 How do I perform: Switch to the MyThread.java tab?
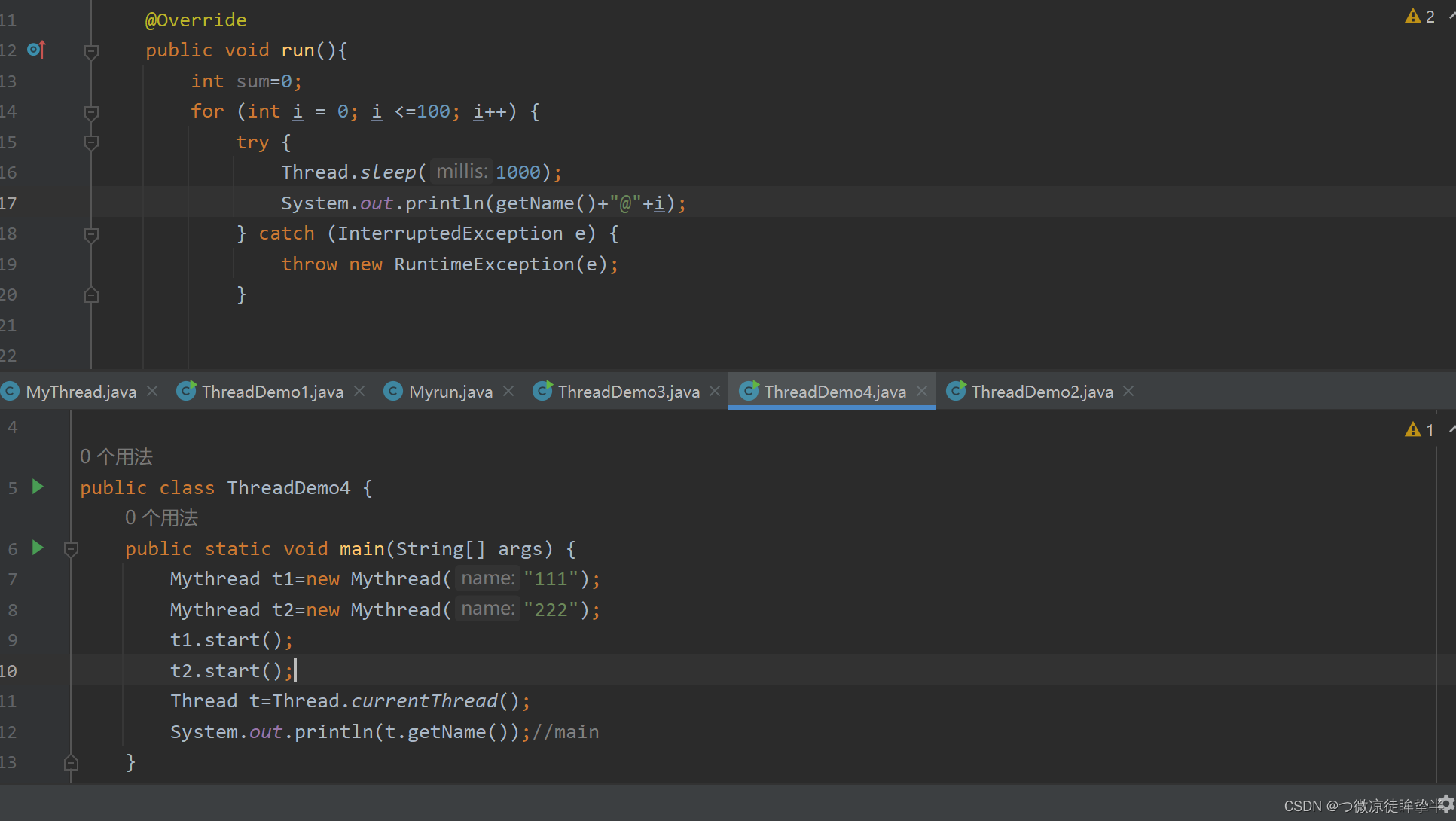(81, 392)
